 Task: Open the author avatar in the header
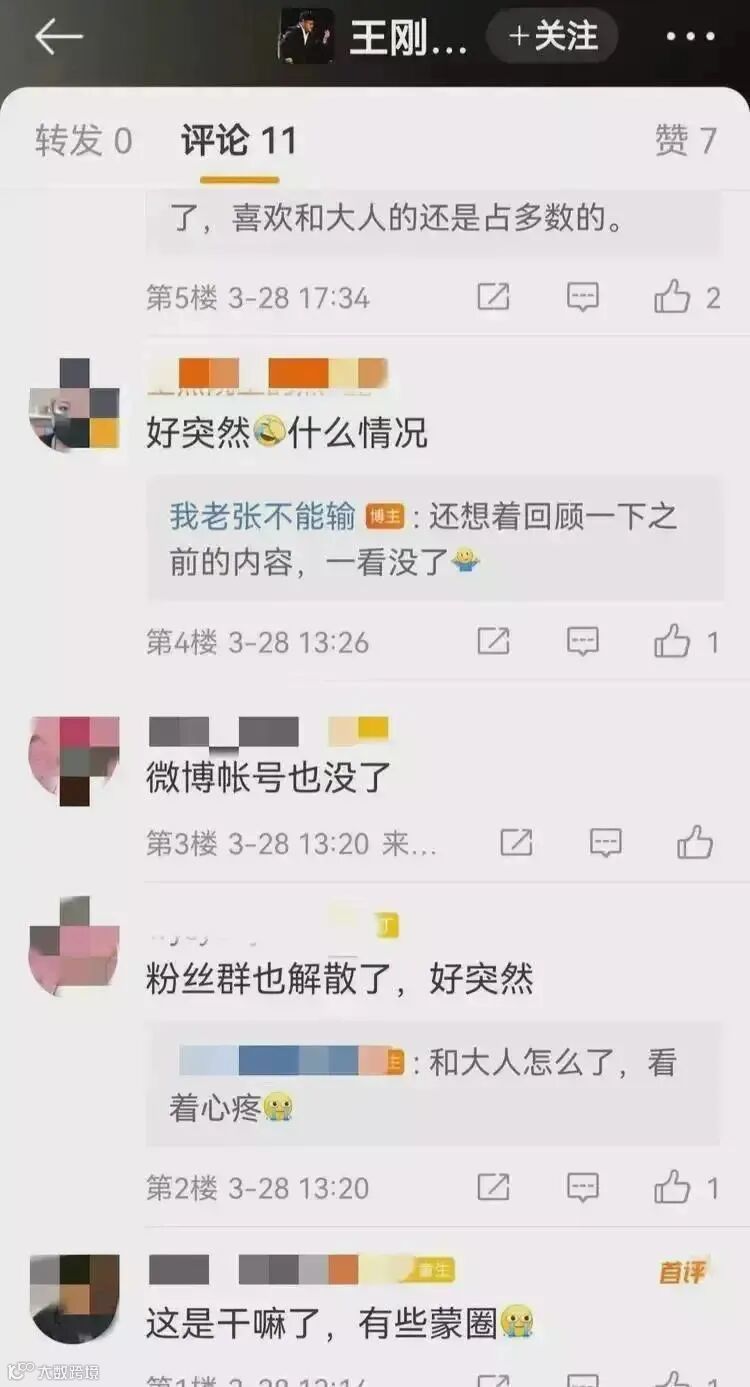307,36
